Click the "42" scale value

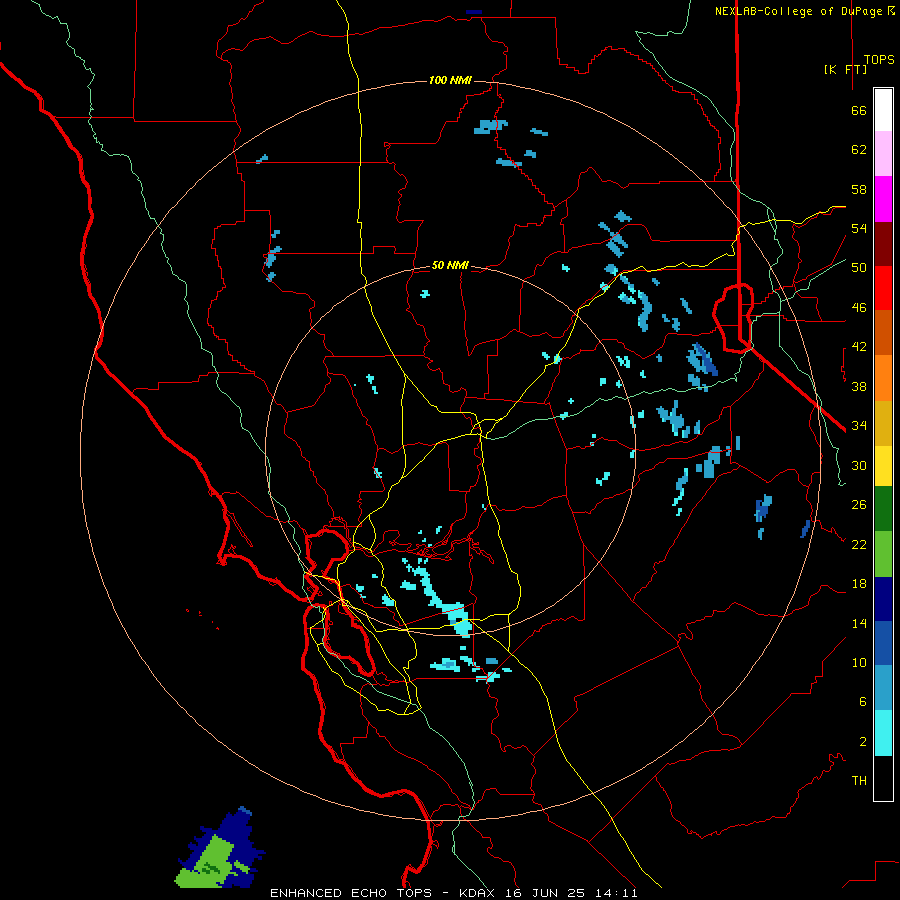click(859, 347)
